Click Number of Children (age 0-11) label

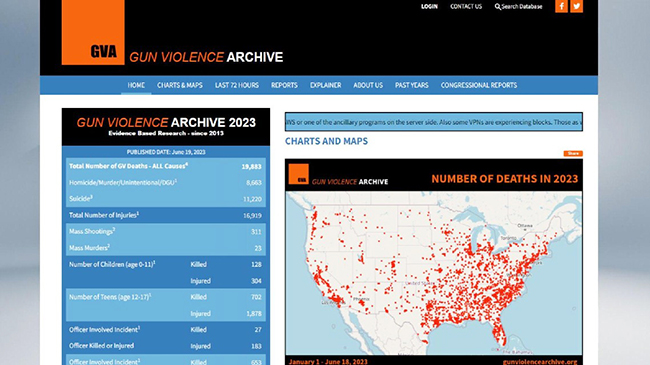112,264
